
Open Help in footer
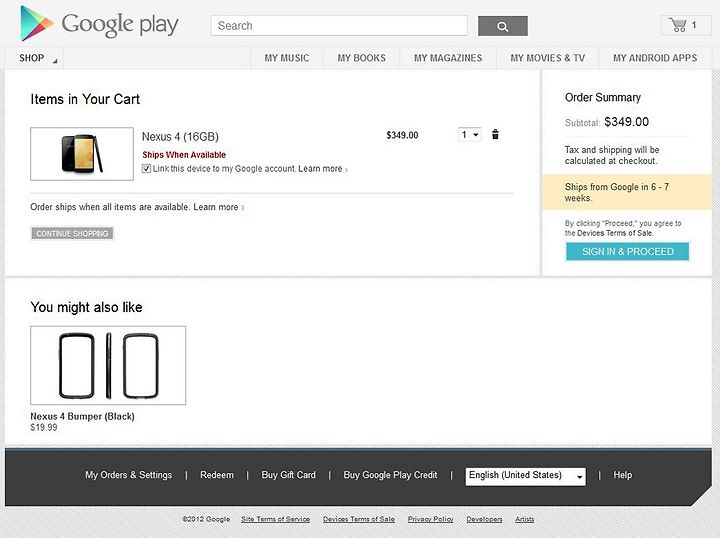point(623,475)
